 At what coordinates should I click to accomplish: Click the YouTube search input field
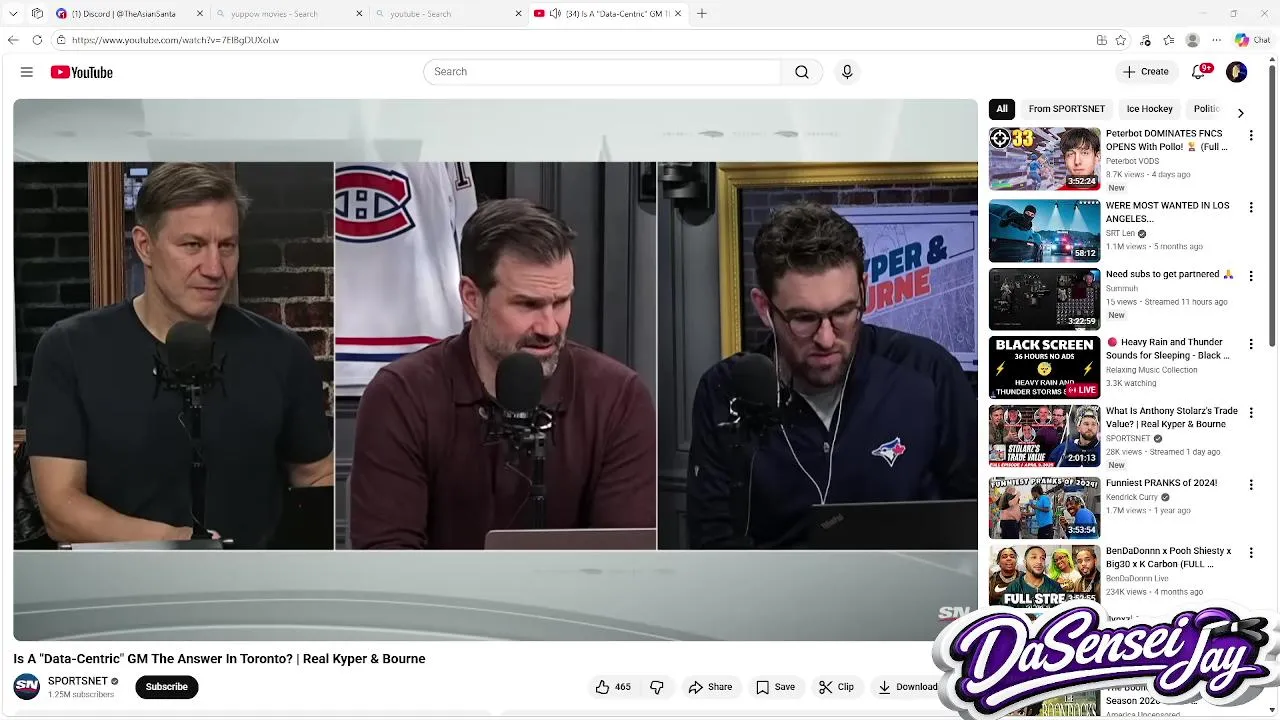click(602, 72)
